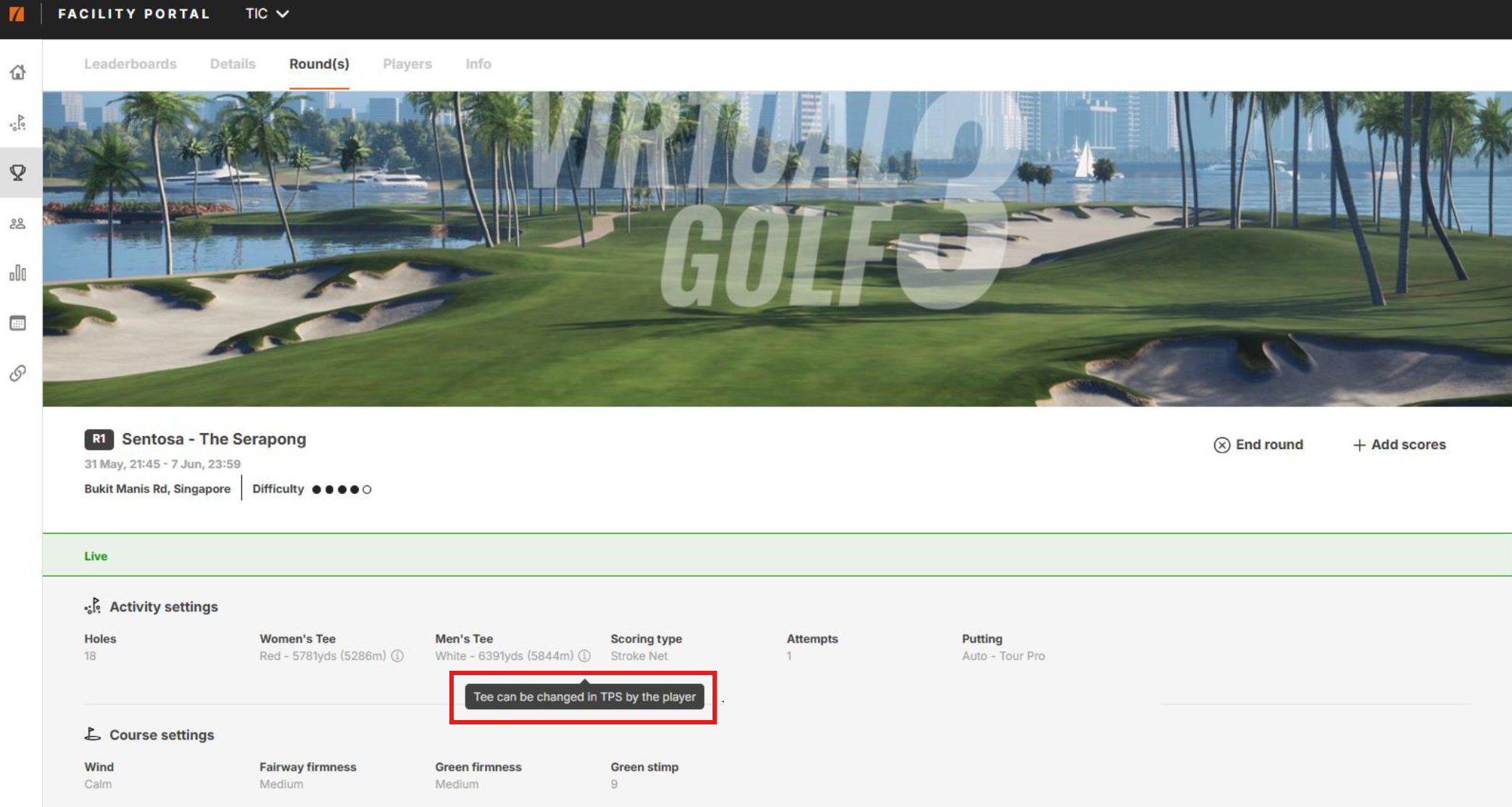Click the Holes value 18
The height and width of the screenshot is (807, 1512).
90,656
